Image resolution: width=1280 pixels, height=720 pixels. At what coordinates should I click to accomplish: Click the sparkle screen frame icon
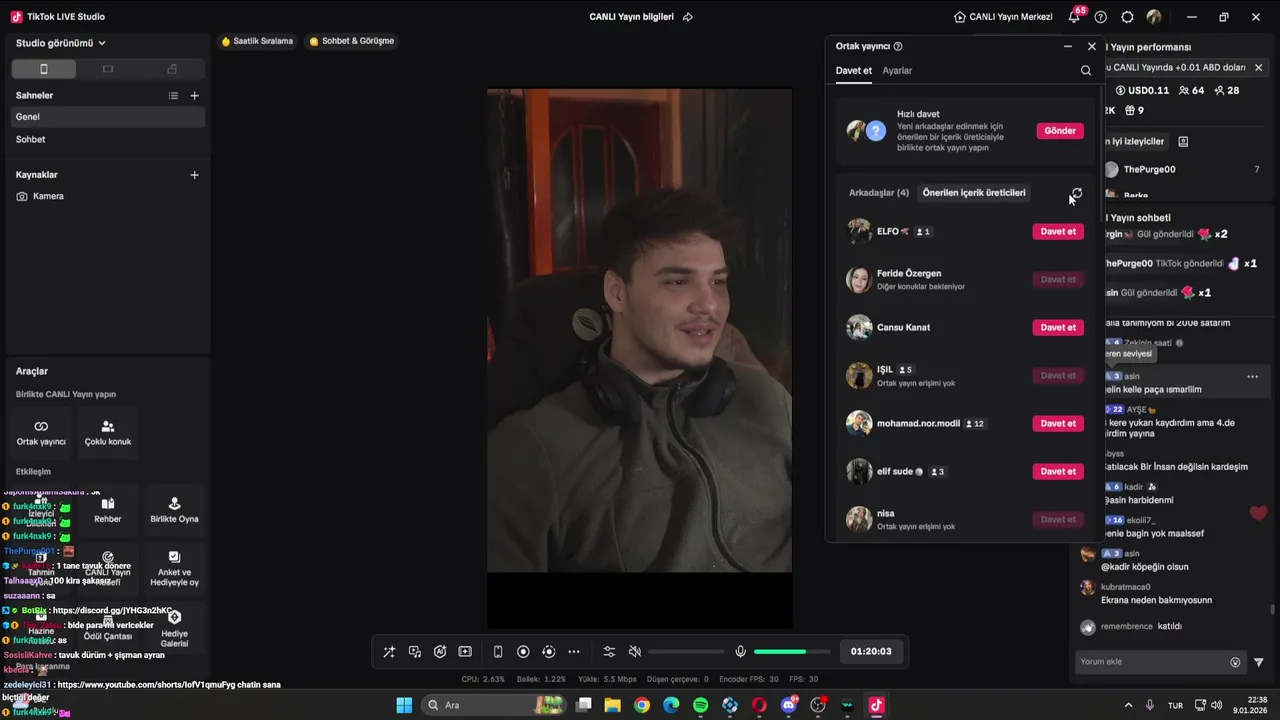(x=465, y=651)
